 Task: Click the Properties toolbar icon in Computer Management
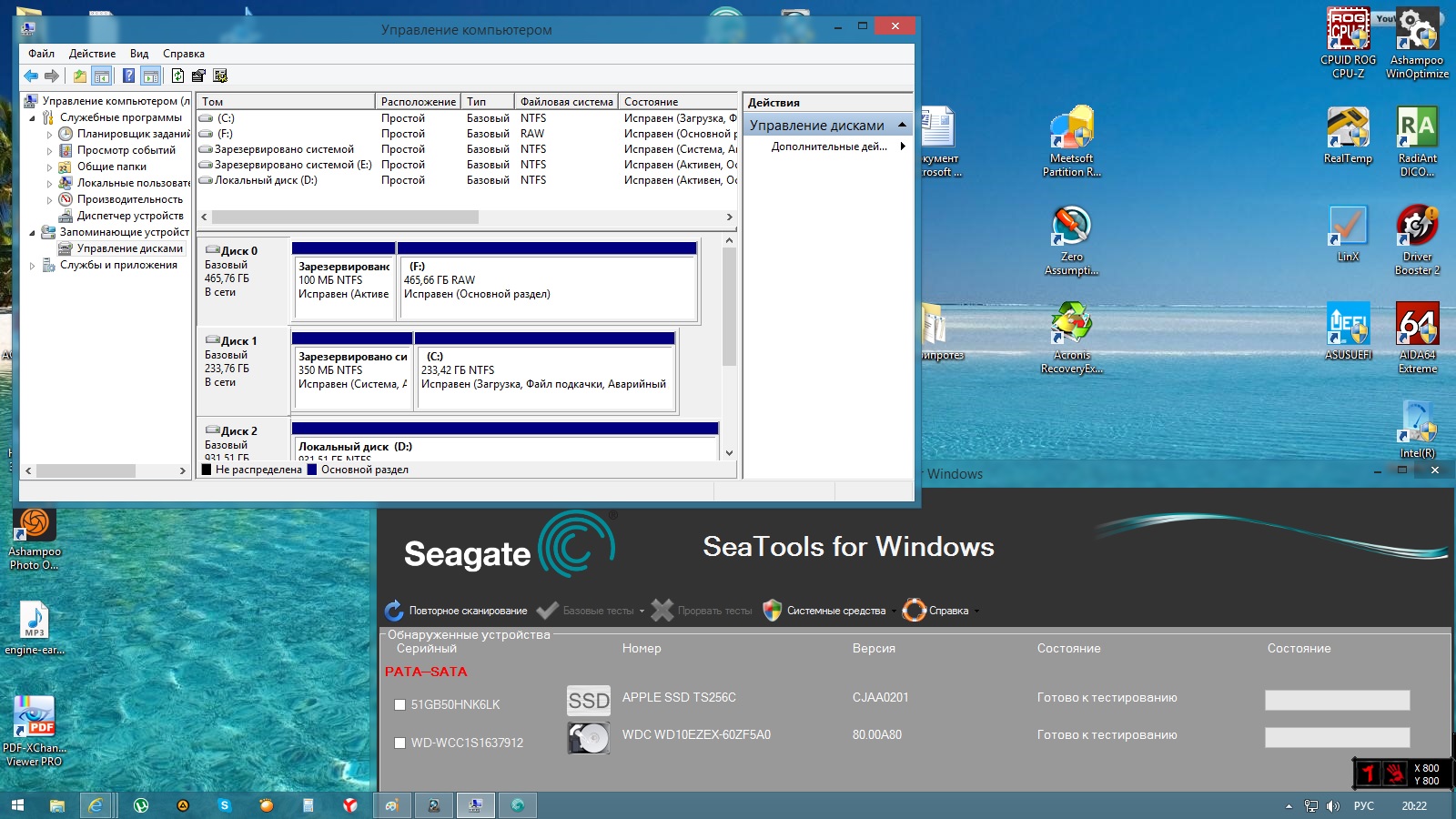point(198,76)
